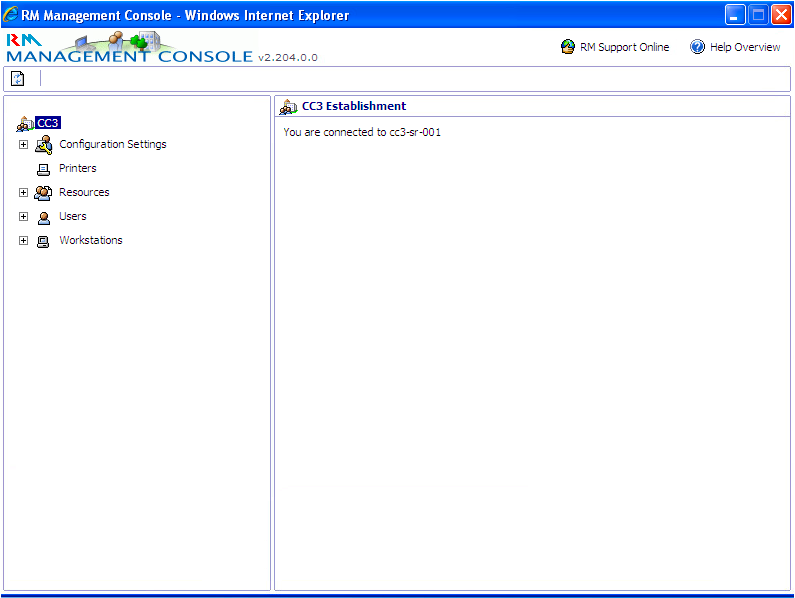The height and width of the screenshot is (598, 795).
Task: Click the CC3 Establishment header icon
Action: click(x=288, y=107)
